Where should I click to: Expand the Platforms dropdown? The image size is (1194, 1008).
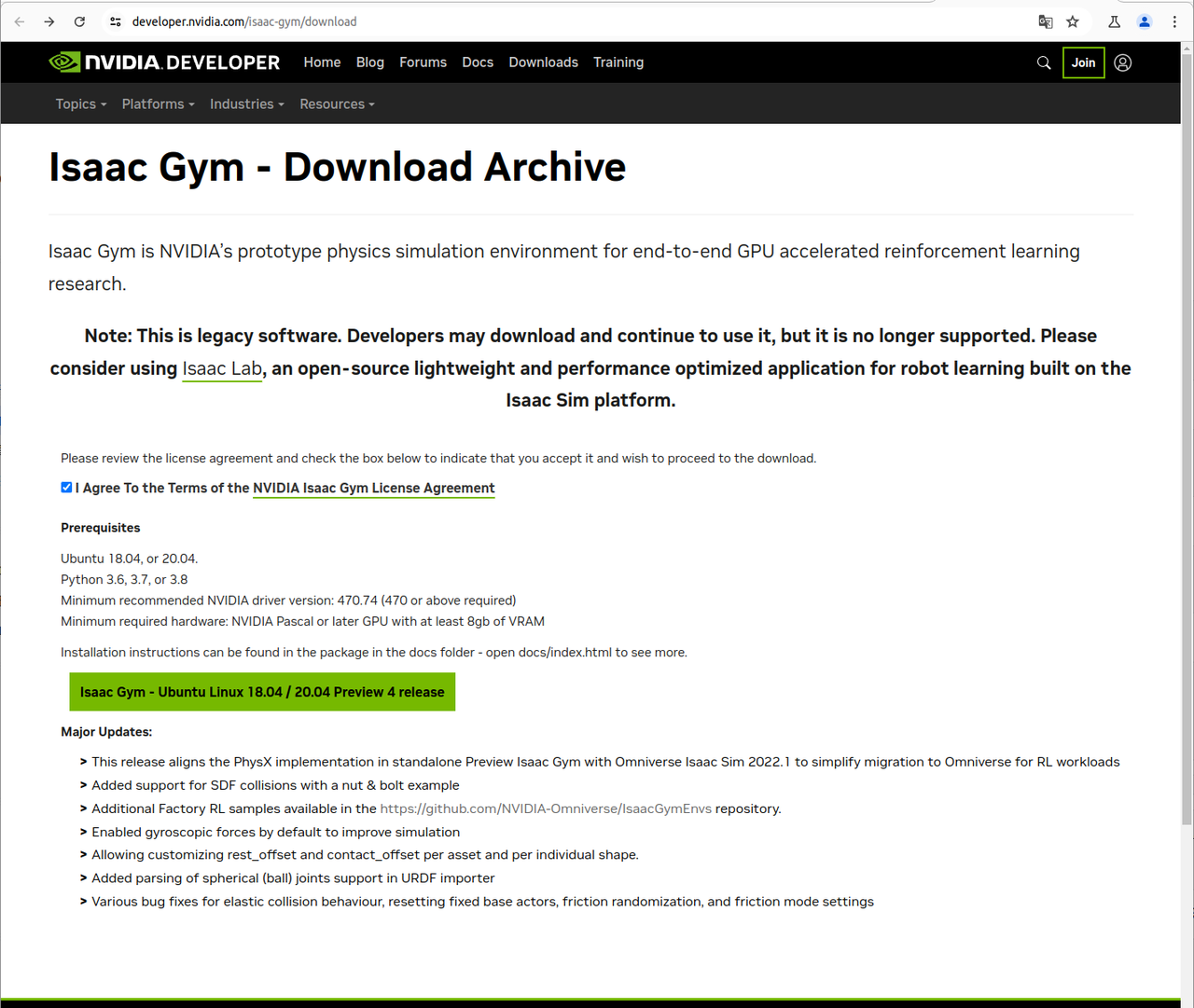[159, 104]
